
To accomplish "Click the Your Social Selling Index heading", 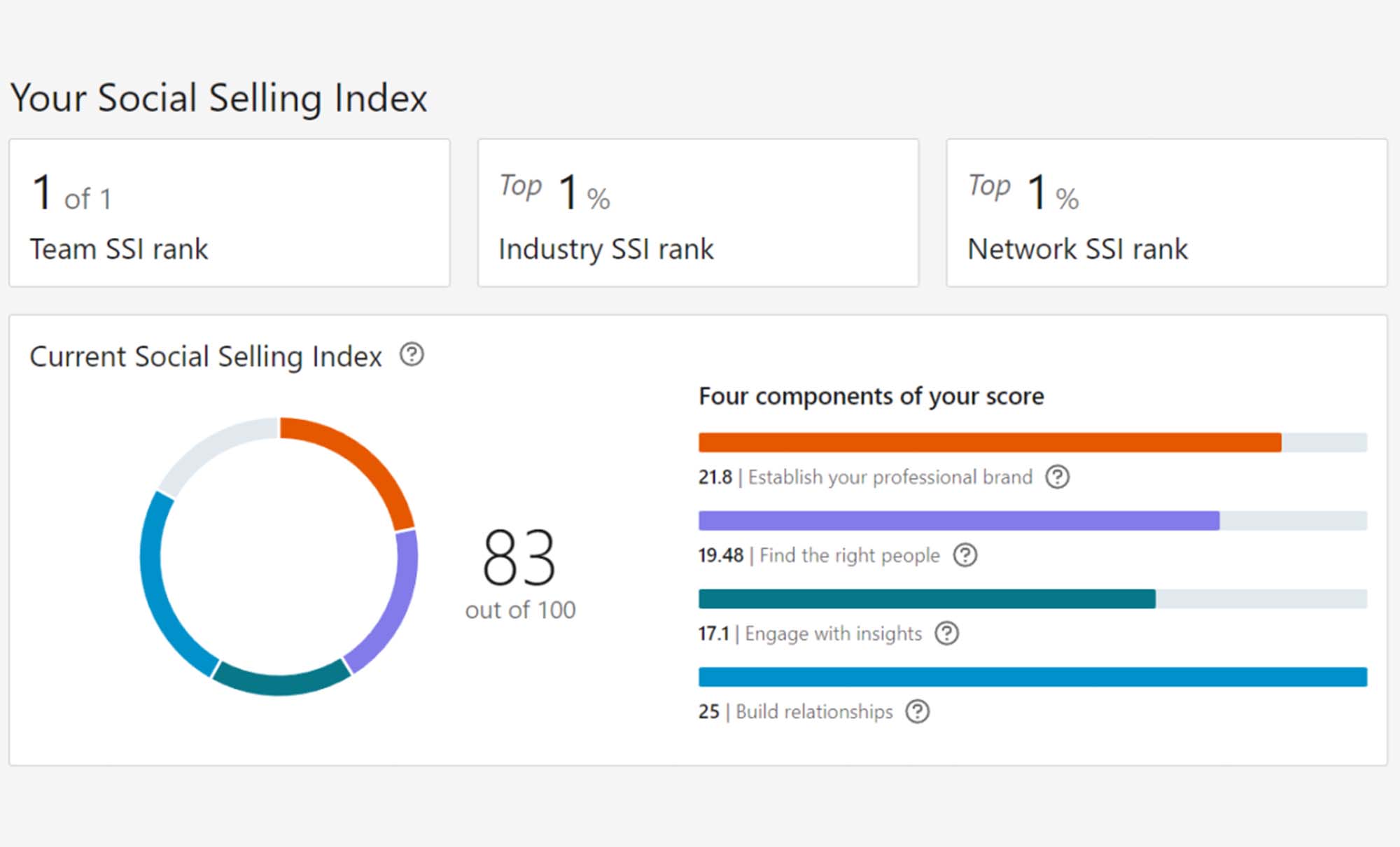I will (x=218, y=98).
